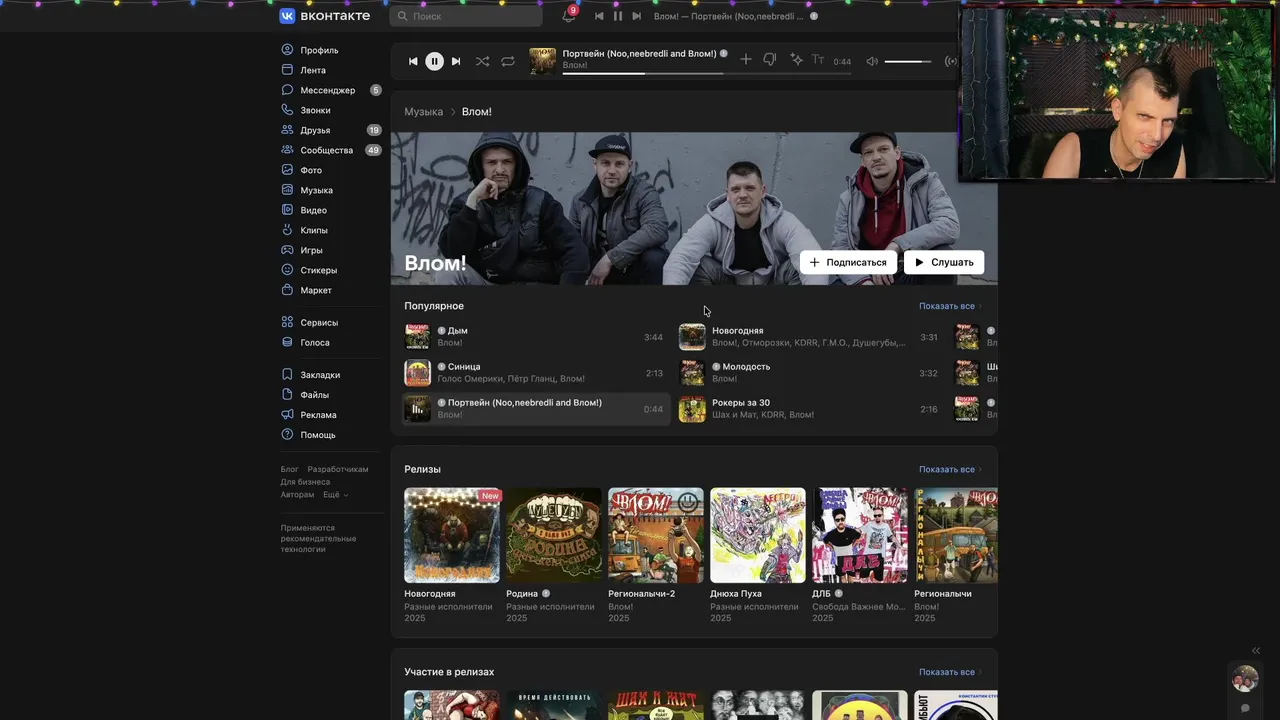Screen dimensions: 1280x720
Task: Click the Закладки sidebar icon
Action: pyautogui.click(x=288, y=375)
